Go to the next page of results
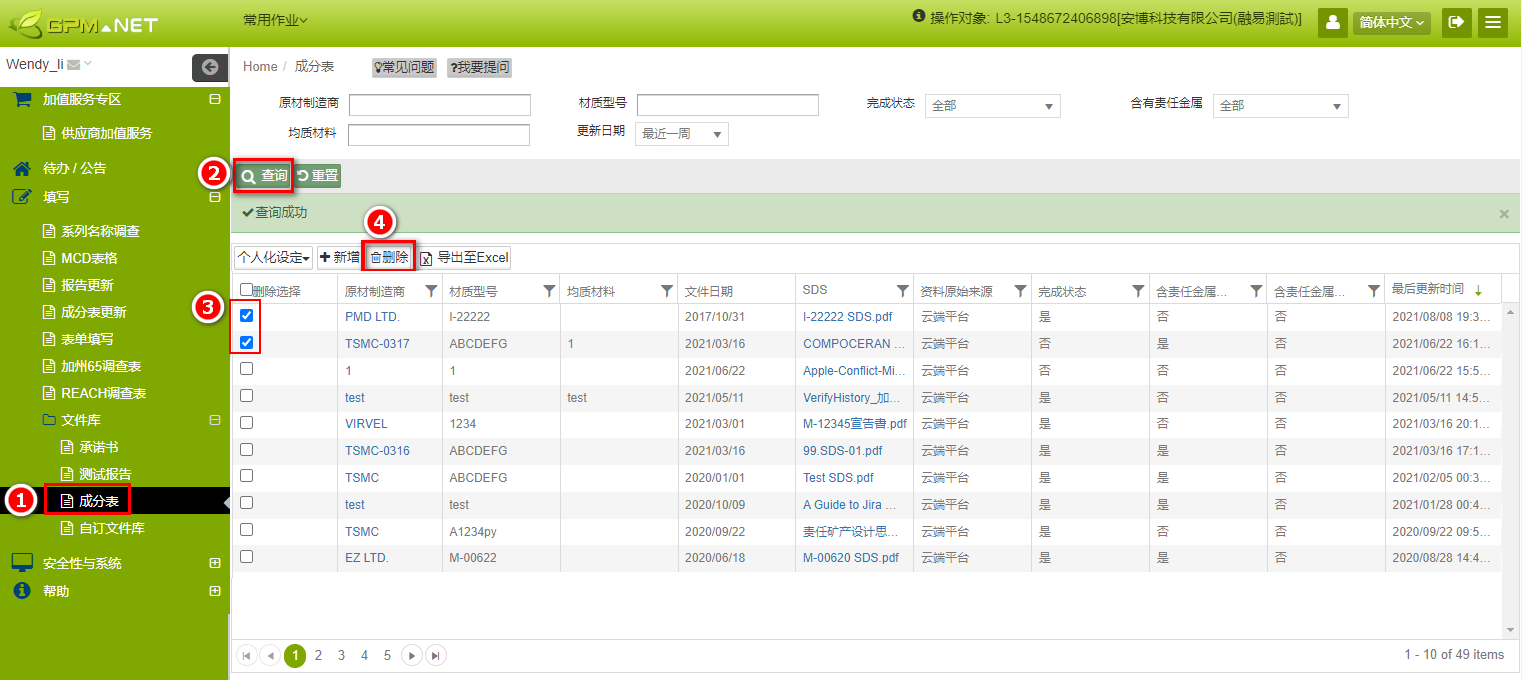The width and height of the screenshot is (1522, 680). tap(411, 655)
